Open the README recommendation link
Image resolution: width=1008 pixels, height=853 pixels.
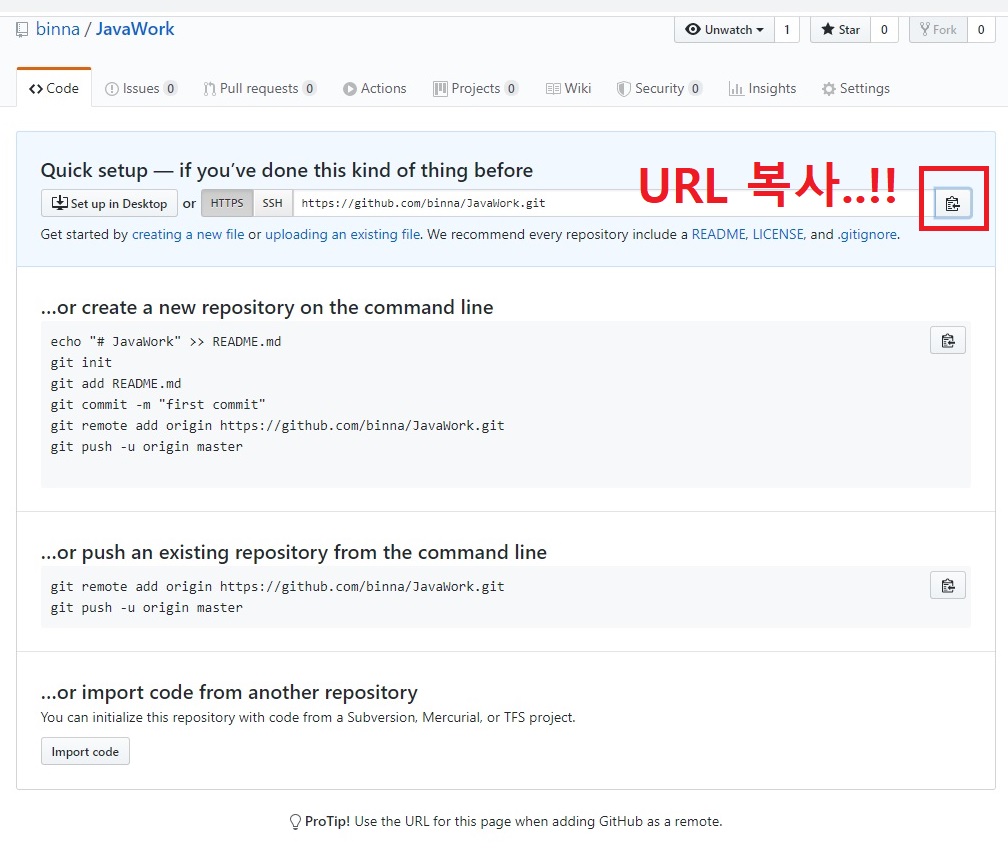pos(719,235)
